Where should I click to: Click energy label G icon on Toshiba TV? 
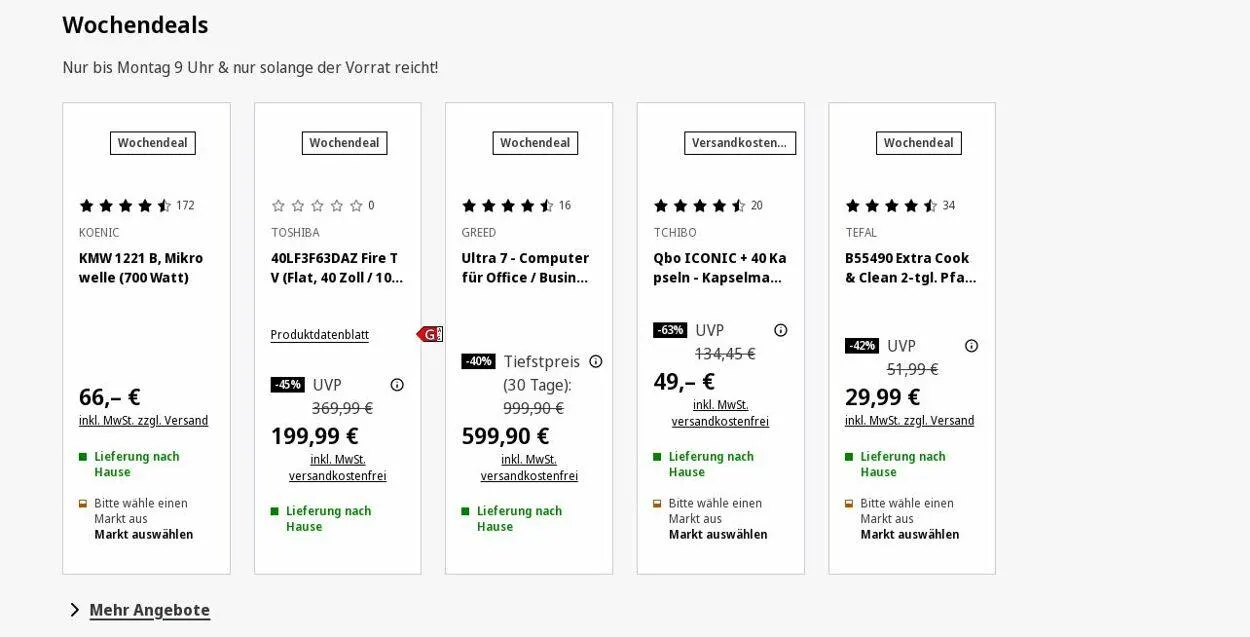pyautogui.click(x=430, y=334)
